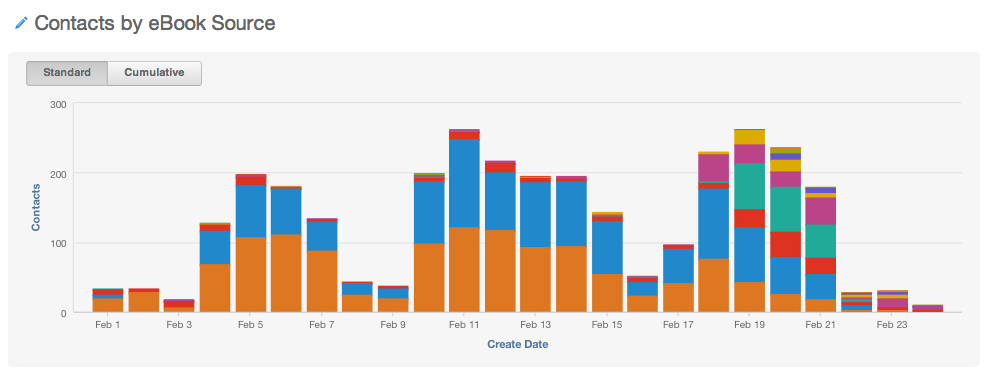Select the Feb 9 bar

tap(393, 299)
